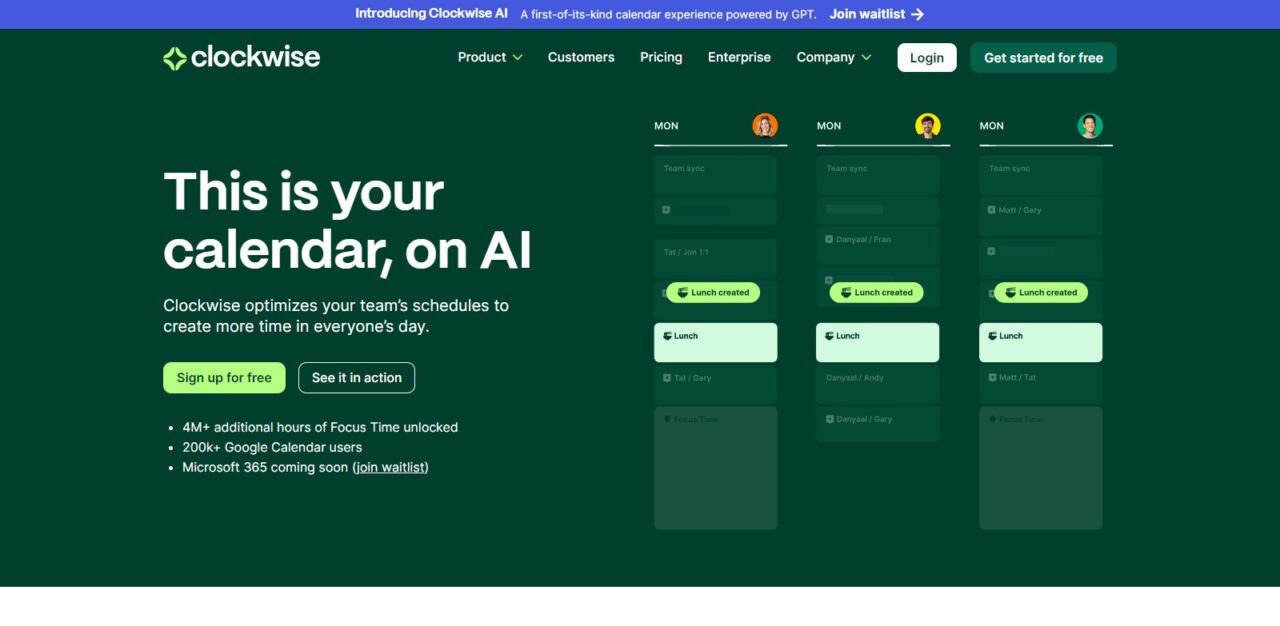The width and height of the screenshot is (1280, 626).
Task: Click the yellow-background user avatar
Action: (x=928, y=125)
